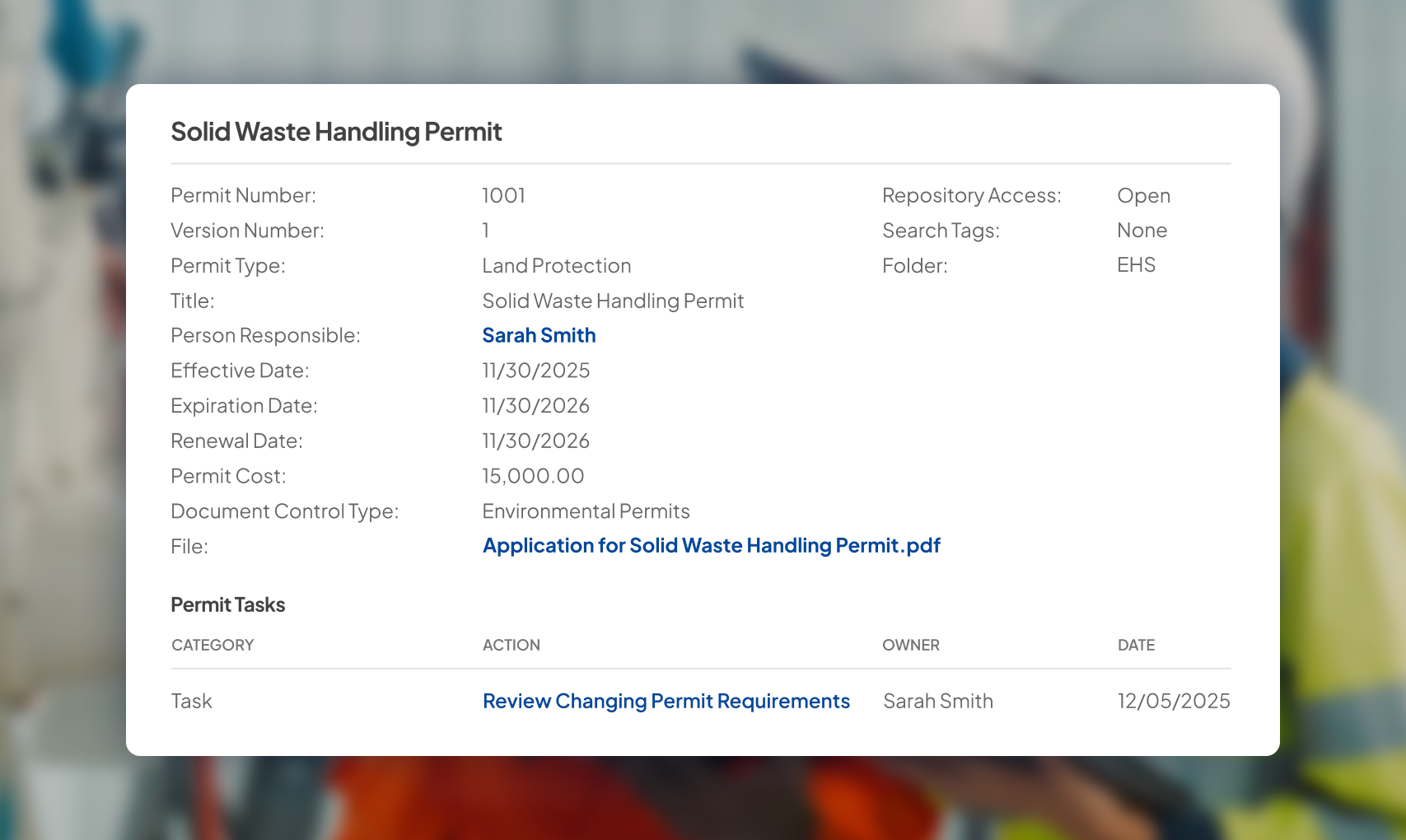Viewport: 1406px width, 840px height.
Task: Click the Solid Waste Handling Permit heading
Action: (x=336, y=132)
